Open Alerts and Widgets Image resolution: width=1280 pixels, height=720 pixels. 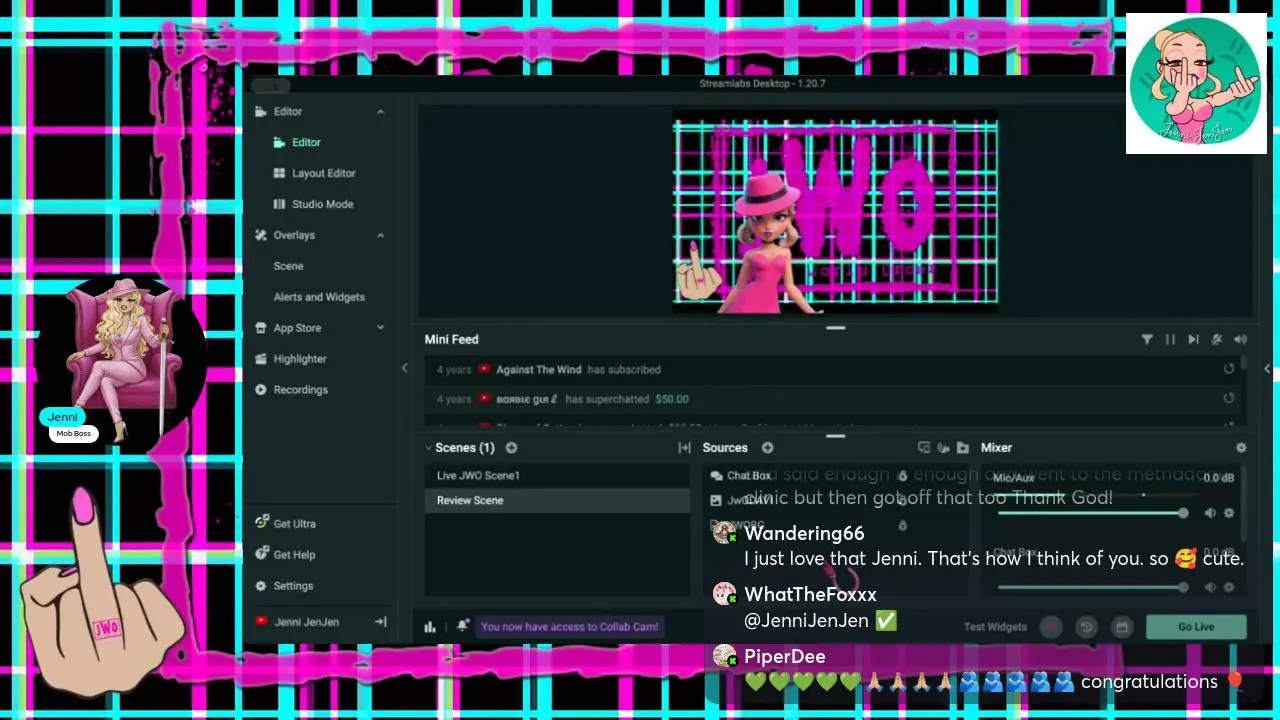coord(319,297)
